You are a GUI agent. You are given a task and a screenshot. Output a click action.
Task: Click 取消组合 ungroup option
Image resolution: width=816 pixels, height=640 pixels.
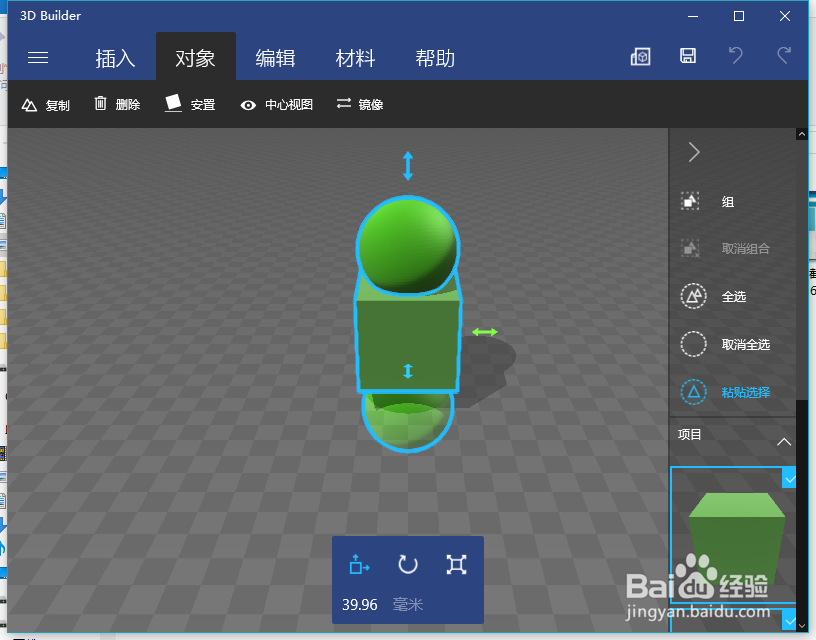click(725, 249)
